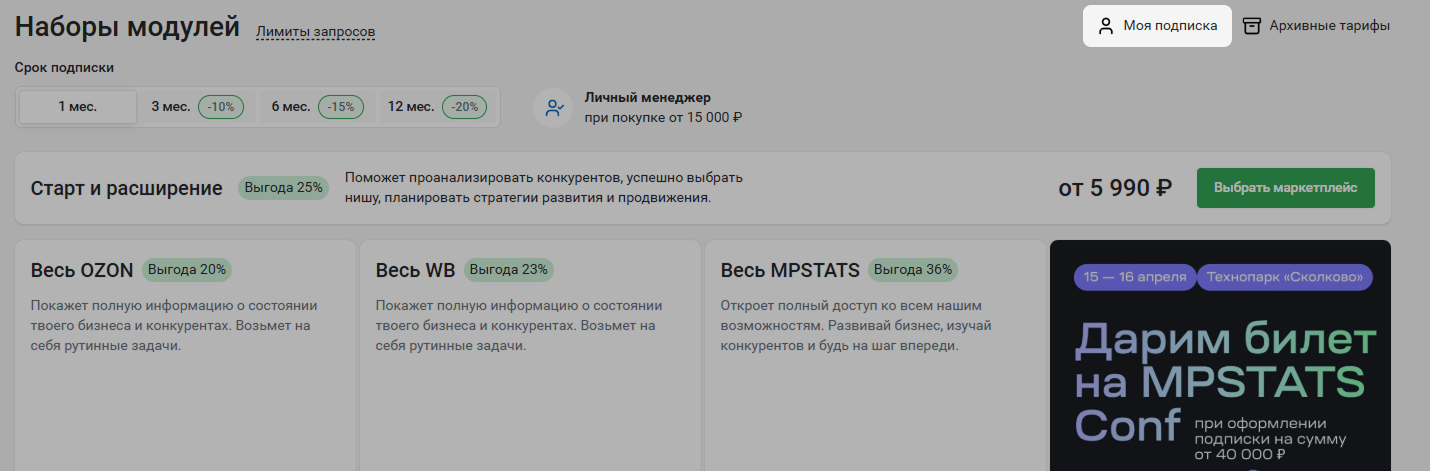Viewport: 1430px width, 471px height.
Task: Click the 15 — 16 апреля tag
Action: pos(1135,277)
